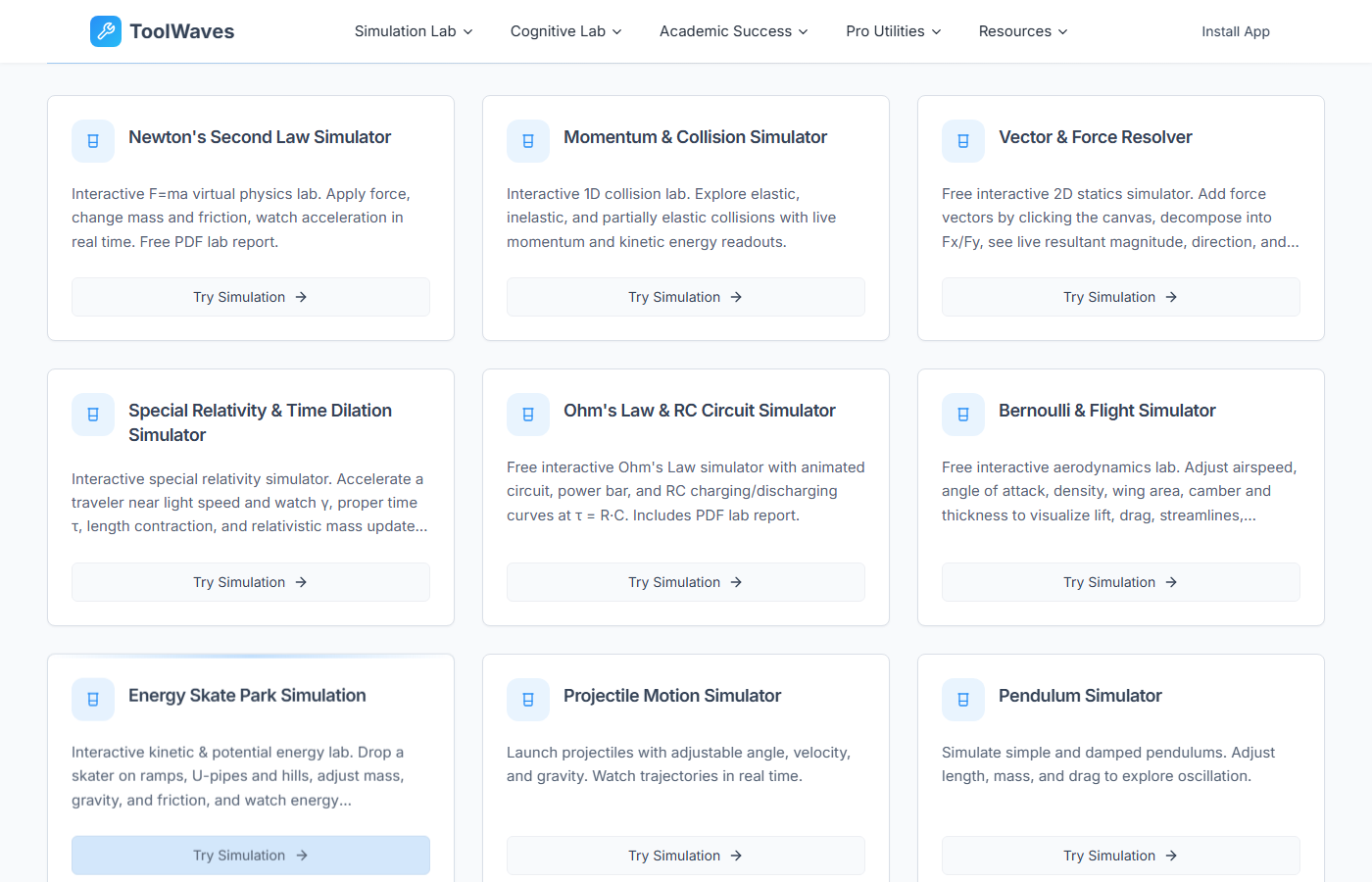This screenshot has width=1372, height=882.
Task: Try Simulation for Vector & Force Resolver
Action: (1121, 297)
